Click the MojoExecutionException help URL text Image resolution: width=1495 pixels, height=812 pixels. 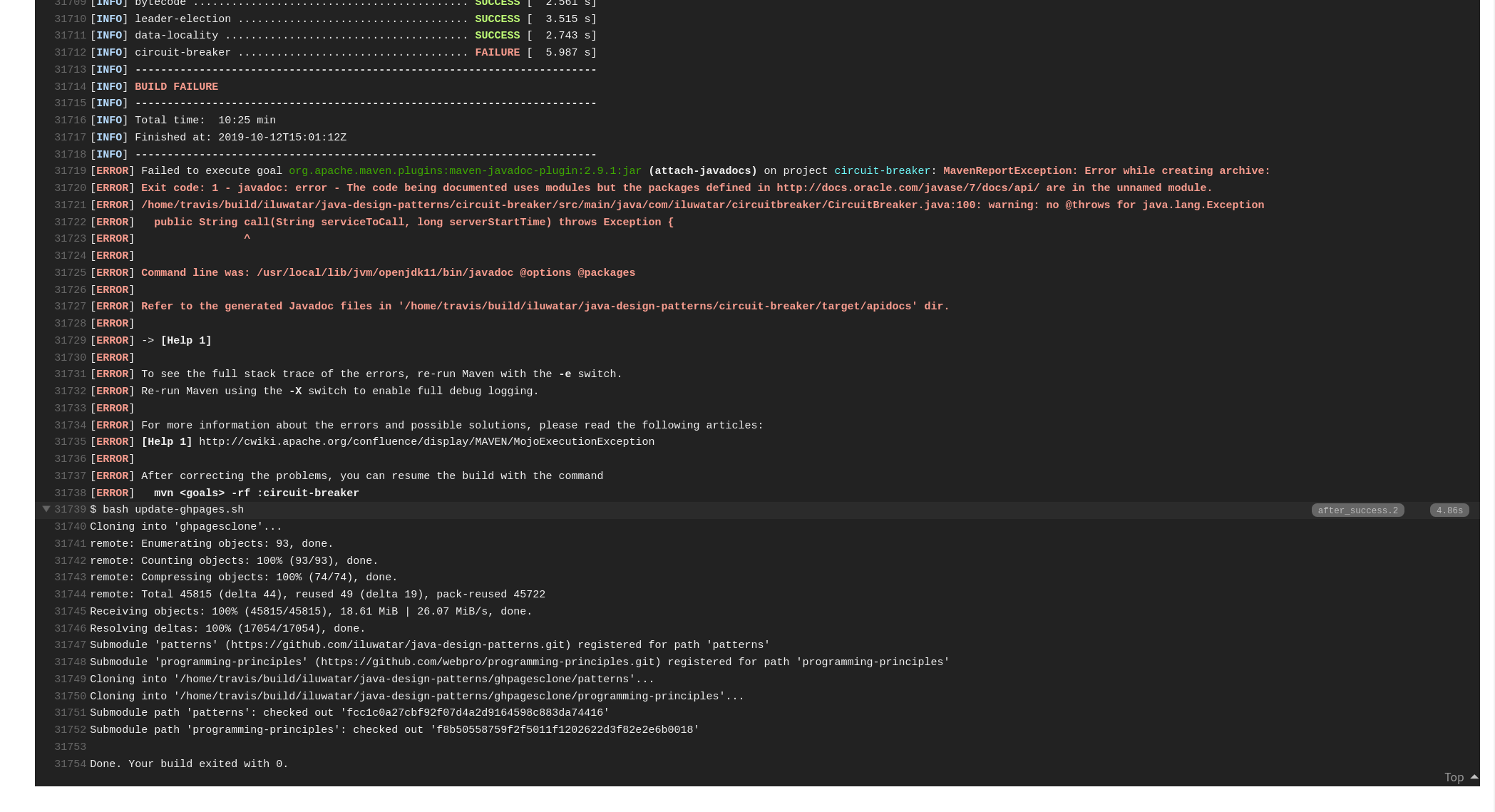(426, 442)
